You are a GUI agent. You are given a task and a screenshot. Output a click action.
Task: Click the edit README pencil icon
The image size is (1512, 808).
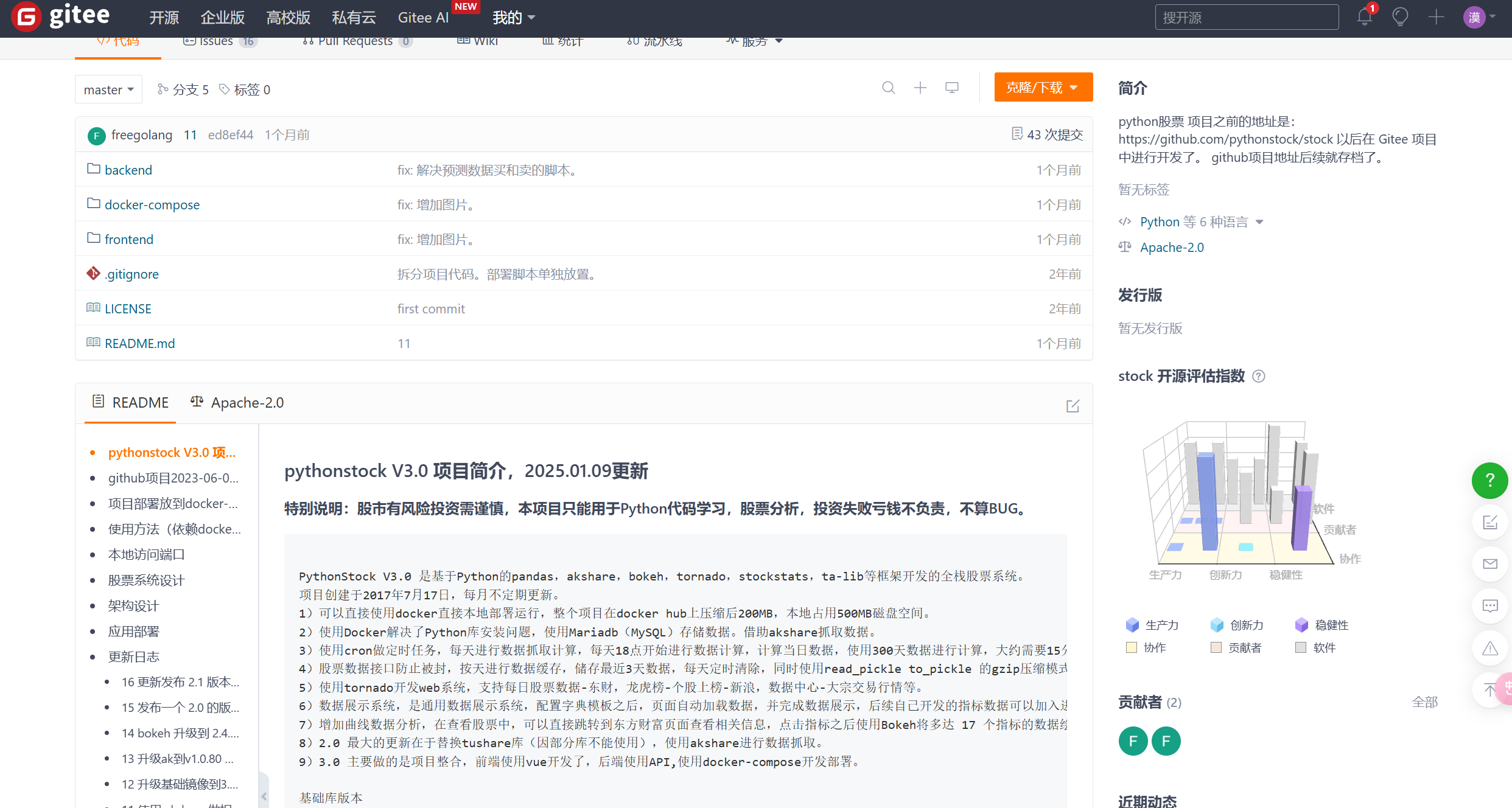tap(1073, 406)
